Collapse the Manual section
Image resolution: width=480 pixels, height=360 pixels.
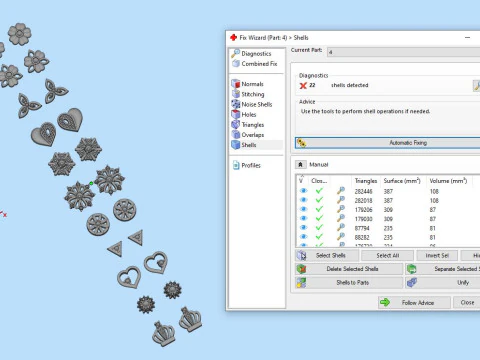[x=300, y=165]
